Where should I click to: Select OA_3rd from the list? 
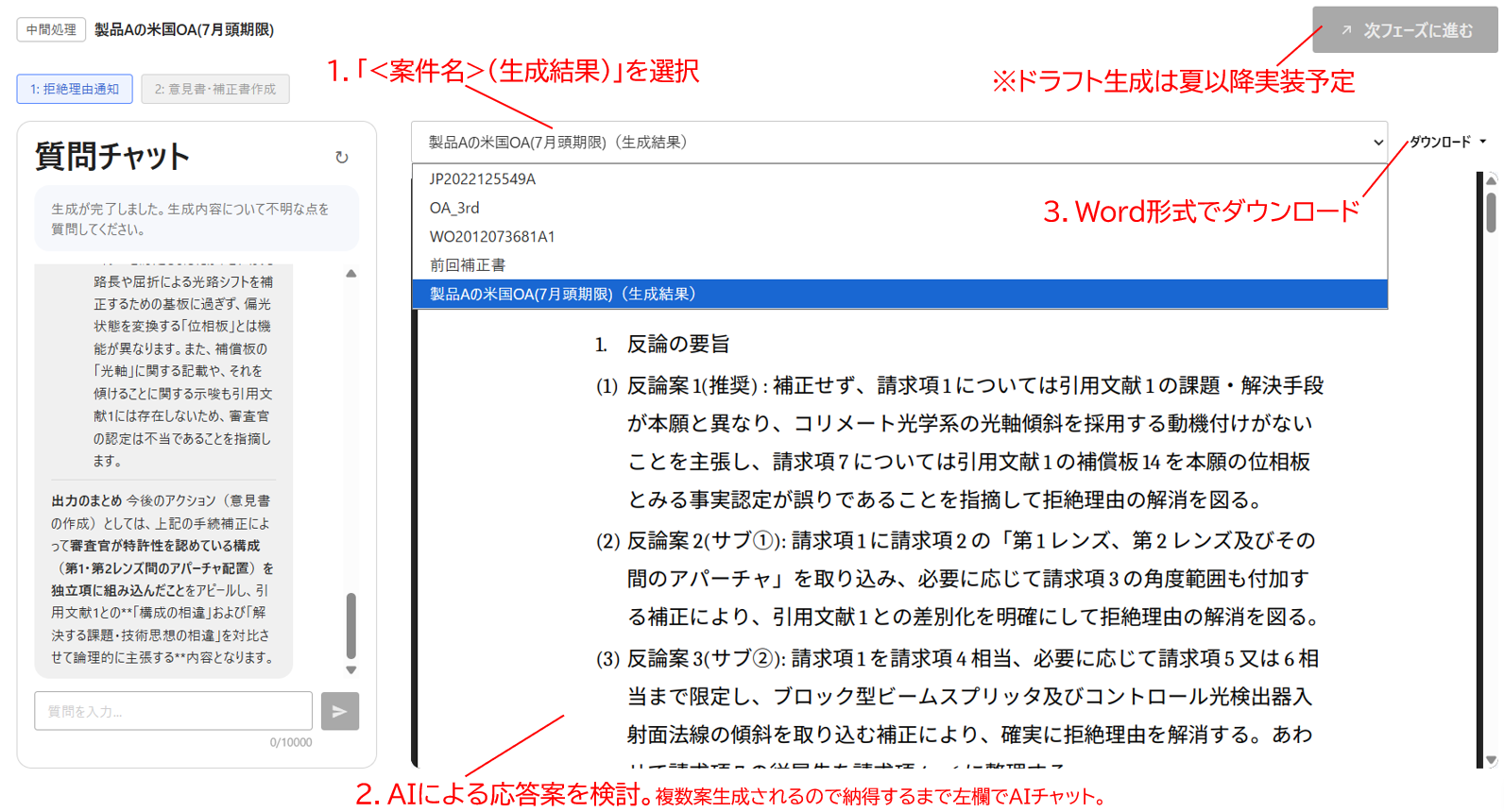point(899,208)
